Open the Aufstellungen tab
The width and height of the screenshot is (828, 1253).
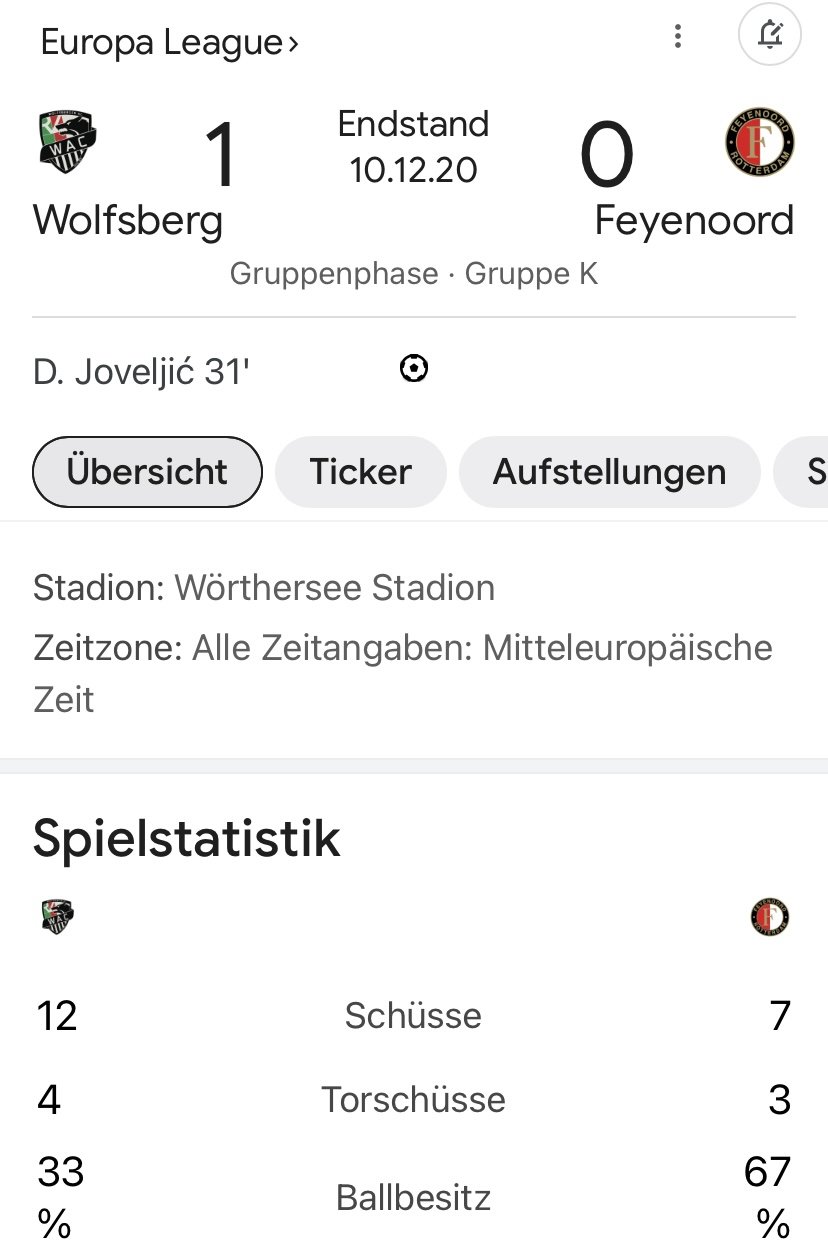tap(609, 472)
